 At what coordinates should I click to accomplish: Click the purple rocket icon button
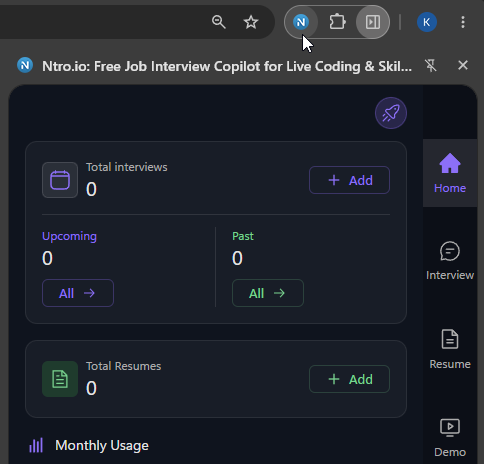391,113
